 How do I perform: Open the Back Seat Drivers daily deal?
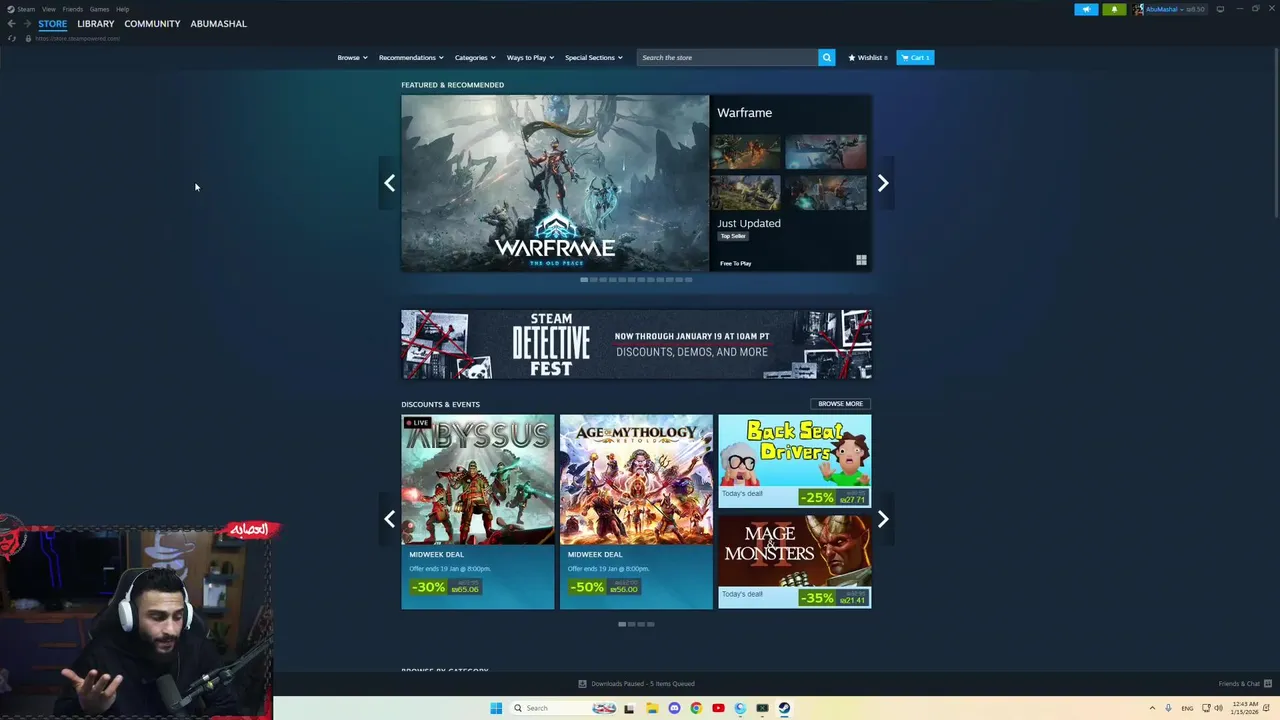(x=794, y=461)
